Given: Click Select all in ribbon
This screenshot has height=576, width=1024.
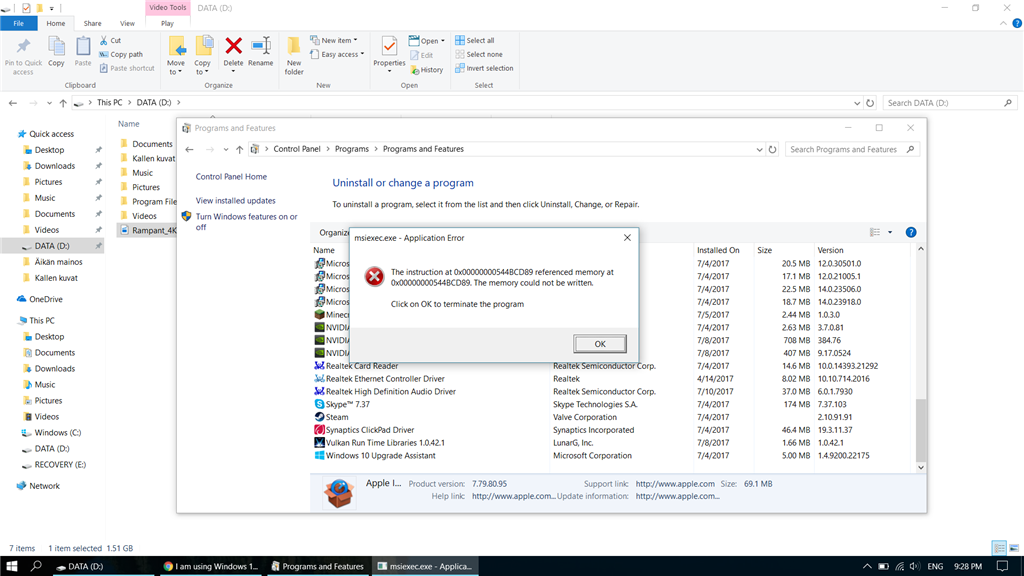Looking at the screenshot, I should tap(475, 40).
